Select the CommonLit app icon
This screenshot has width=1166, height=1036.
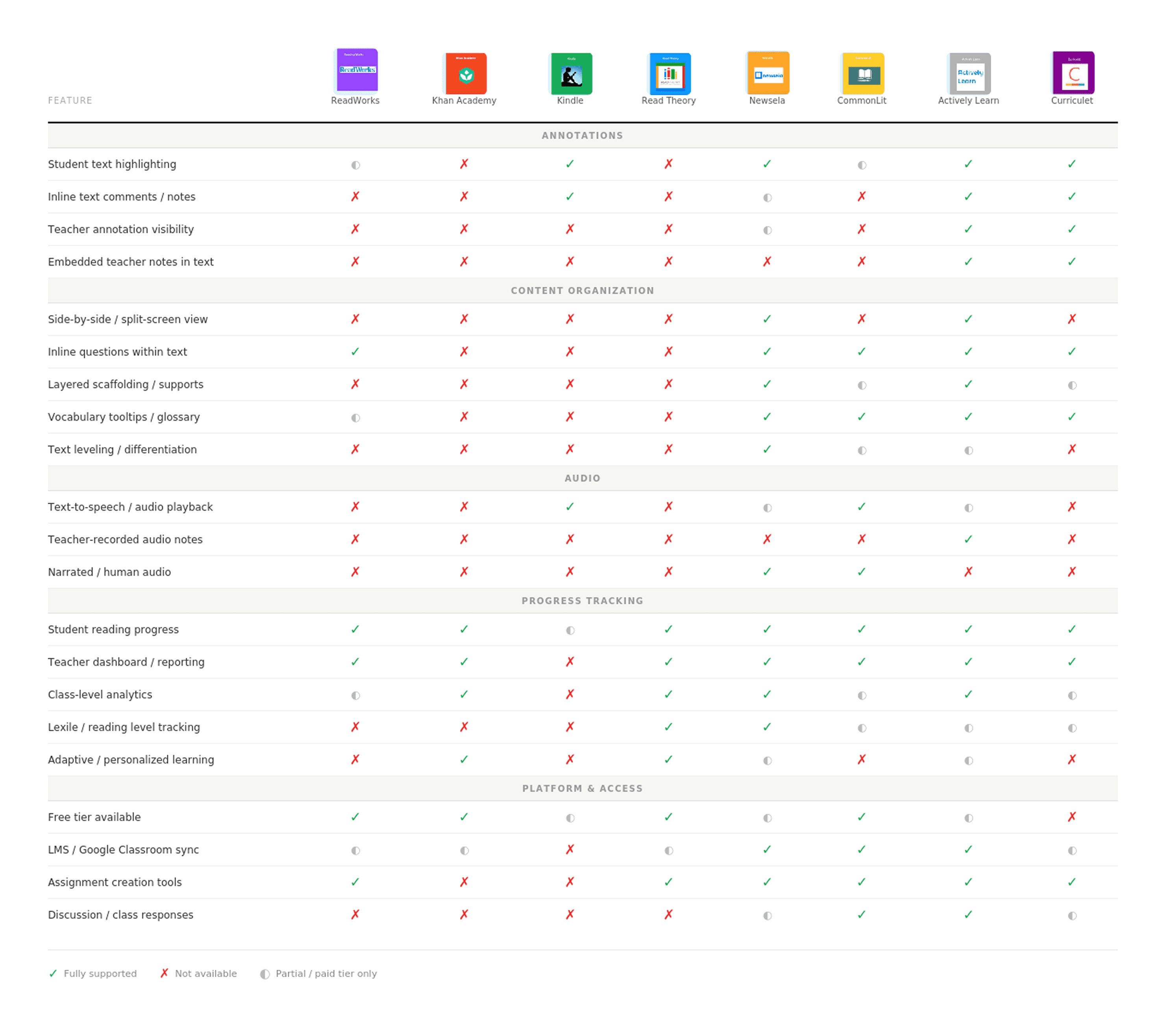863,74
